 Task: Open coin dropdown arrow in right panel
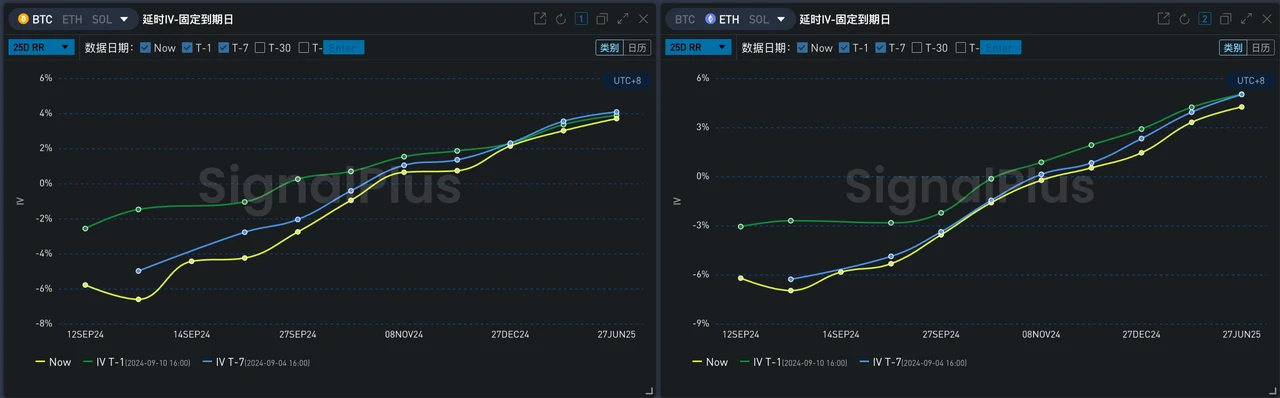[x=781, y=19]
